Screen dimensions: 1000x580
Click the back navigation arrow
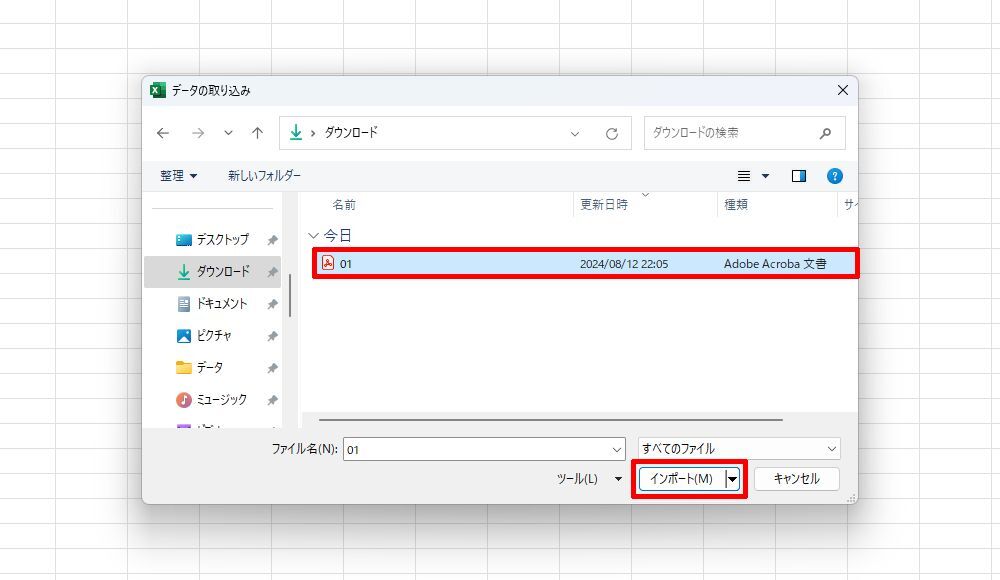point(163,133)
